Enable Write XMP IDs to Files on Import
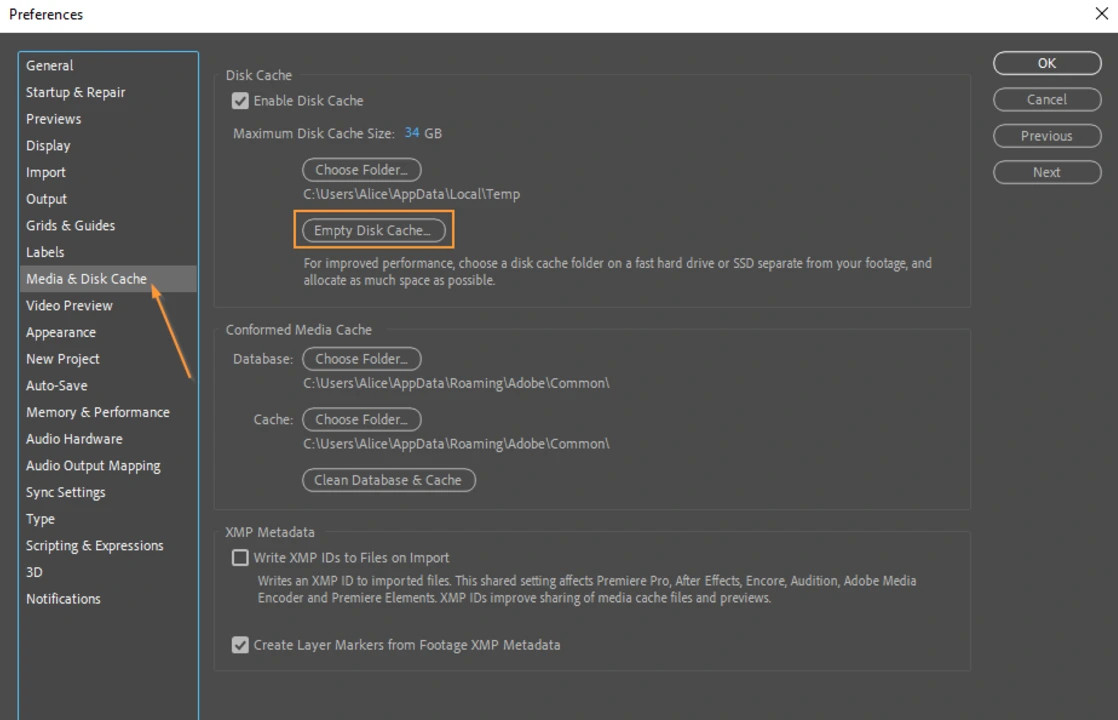 (x=240, y=558)
